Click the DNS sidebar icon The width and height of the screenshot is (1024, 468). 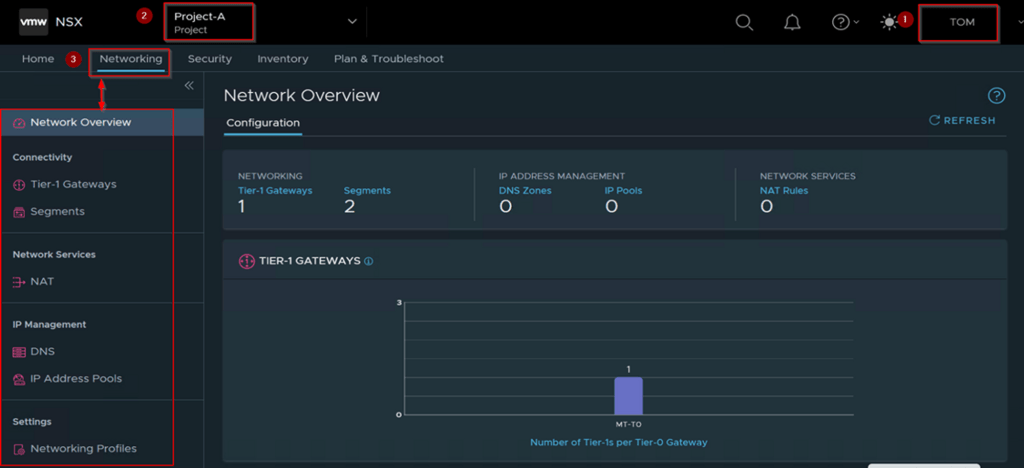pos(20,352)
